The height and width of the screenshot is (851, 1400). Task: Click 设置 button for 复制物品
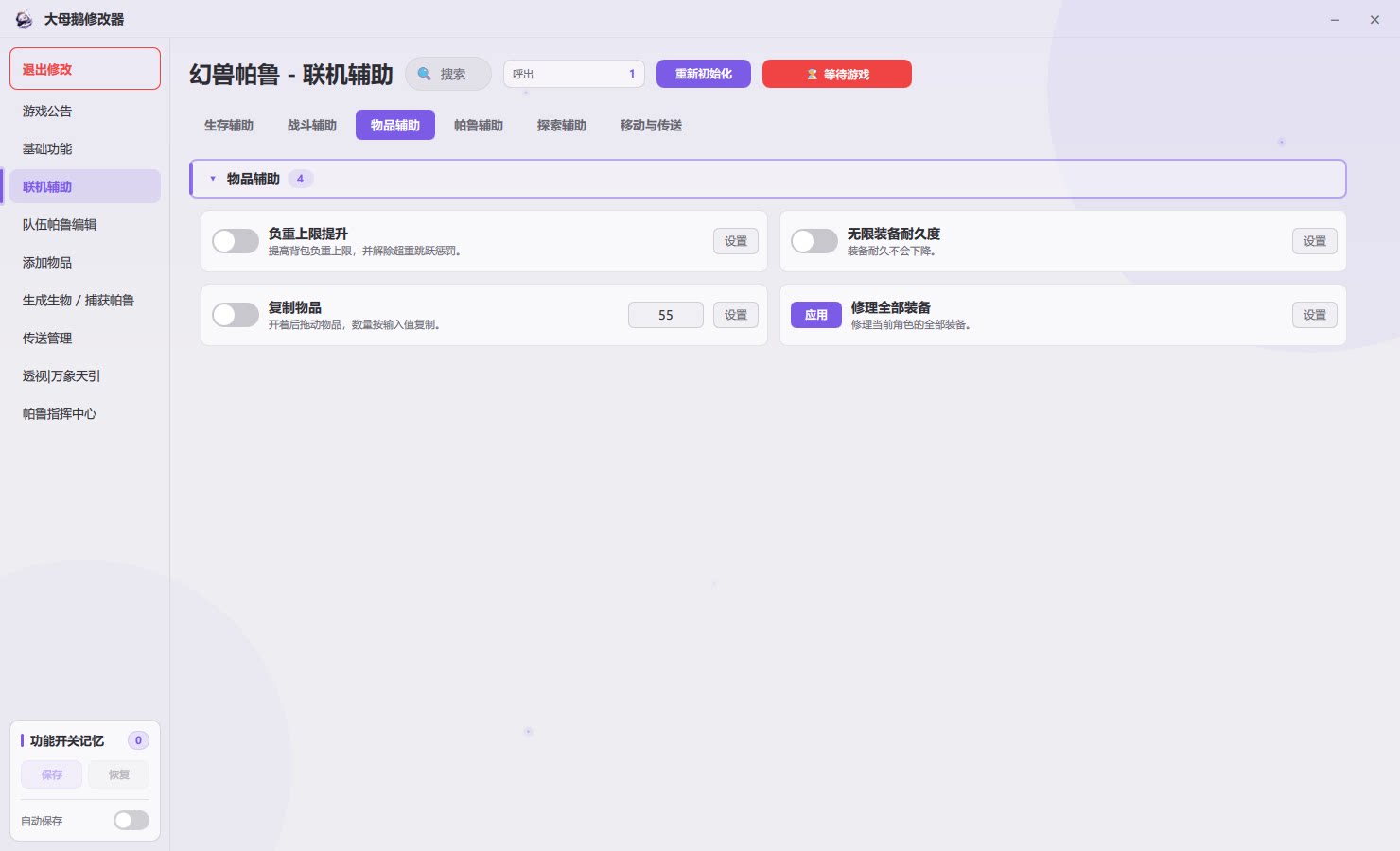(x=736, y=315)
